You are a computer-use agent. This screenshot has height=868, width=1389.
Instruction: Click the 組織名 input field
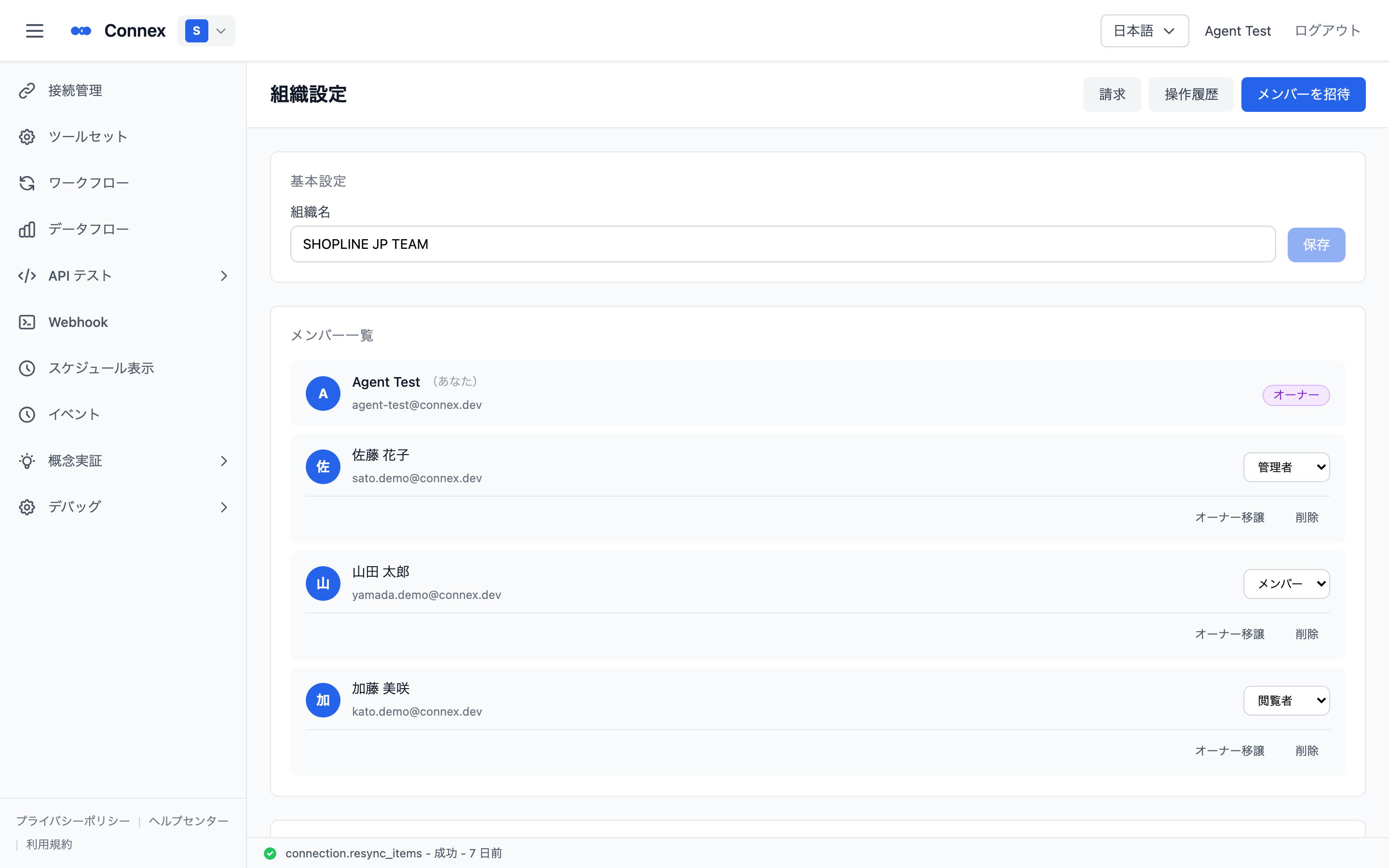[783, 244]
